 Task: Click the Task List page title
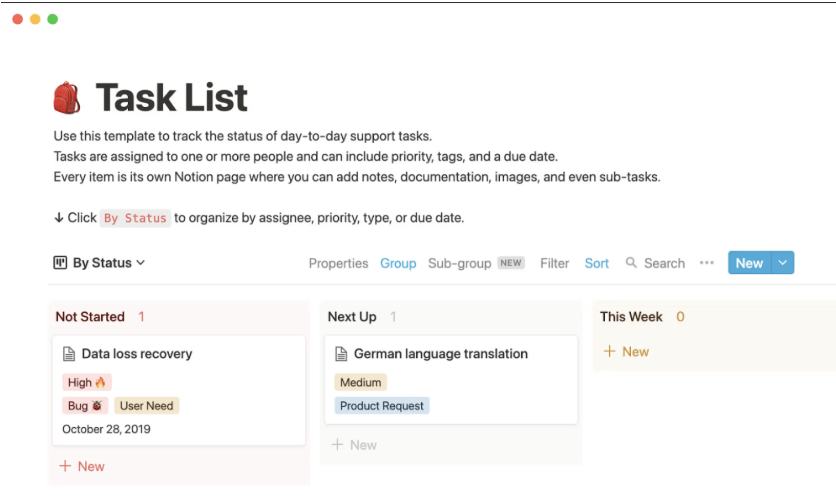click(171, 98)
